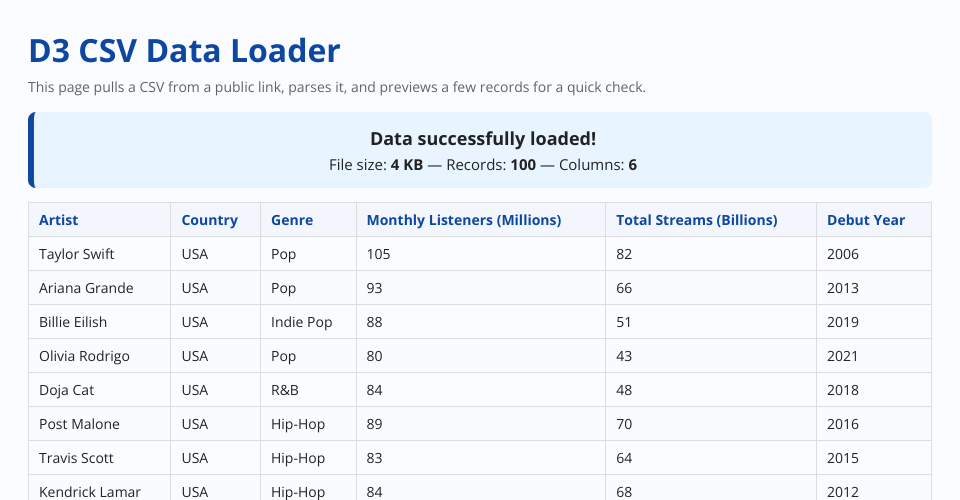Viewport: 960px width, 500px height.
Task: Click the Country column header
Action: point(209,220)
